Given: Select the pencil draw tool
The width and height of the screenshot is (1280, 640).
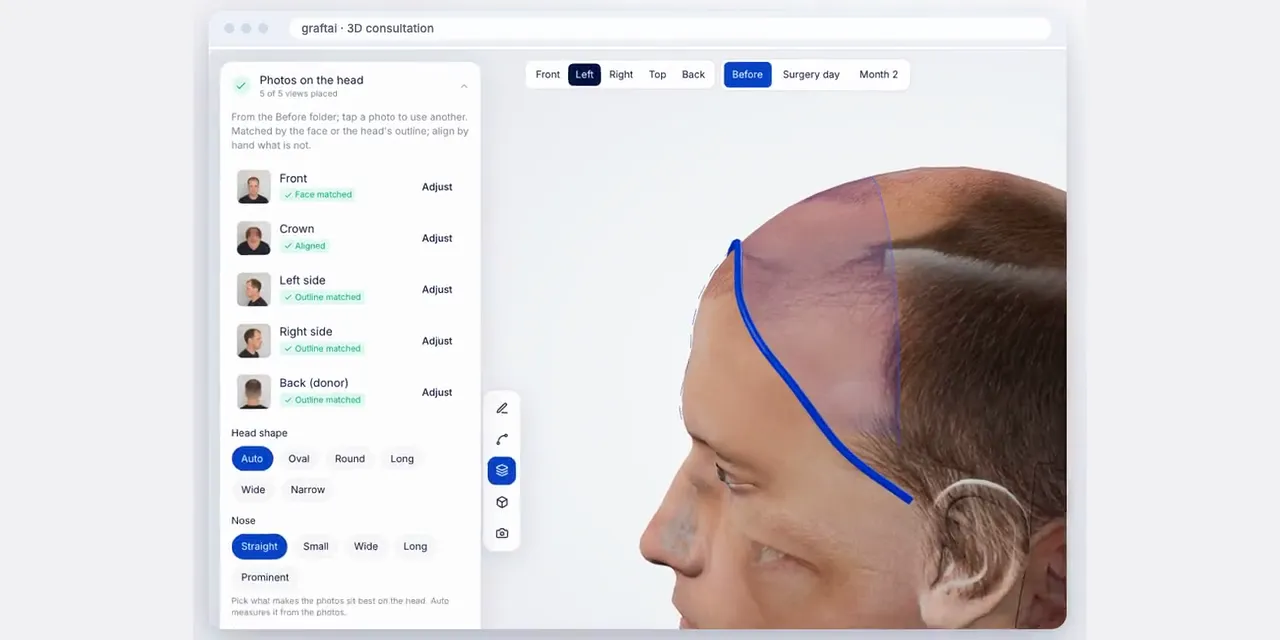Looking at the screenshot, I should 502,408.
